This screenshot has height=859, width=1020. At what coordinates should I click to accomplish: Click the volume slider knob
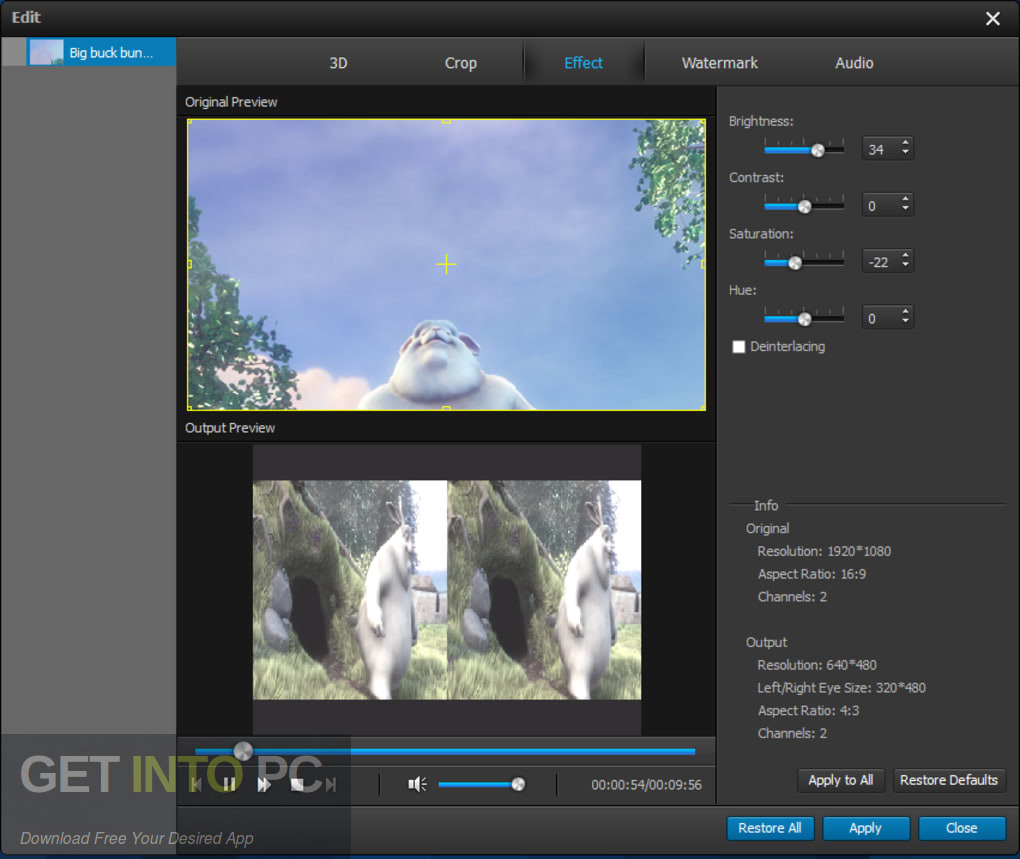click(518, 784)
